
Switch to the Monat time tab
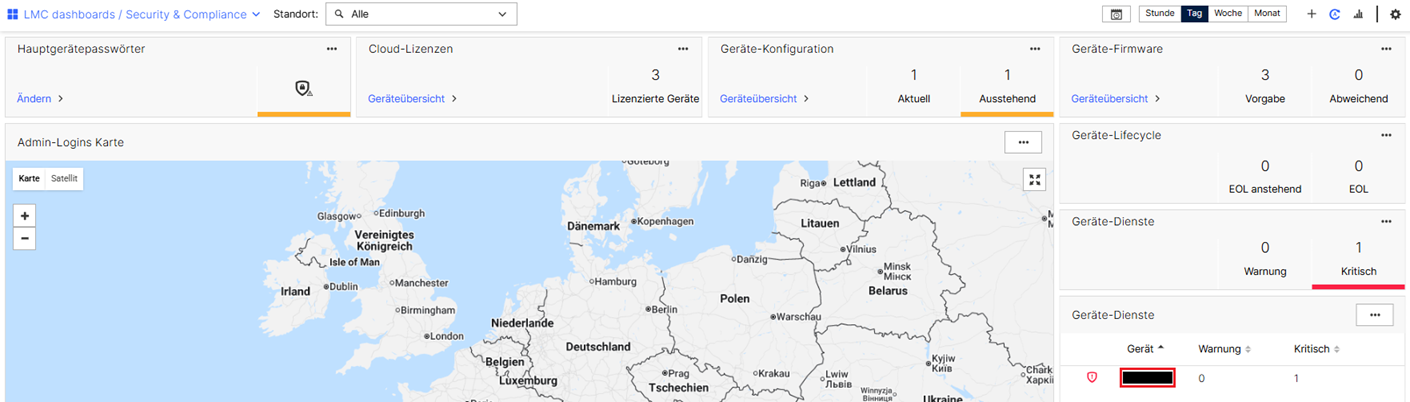(1267, 14)
